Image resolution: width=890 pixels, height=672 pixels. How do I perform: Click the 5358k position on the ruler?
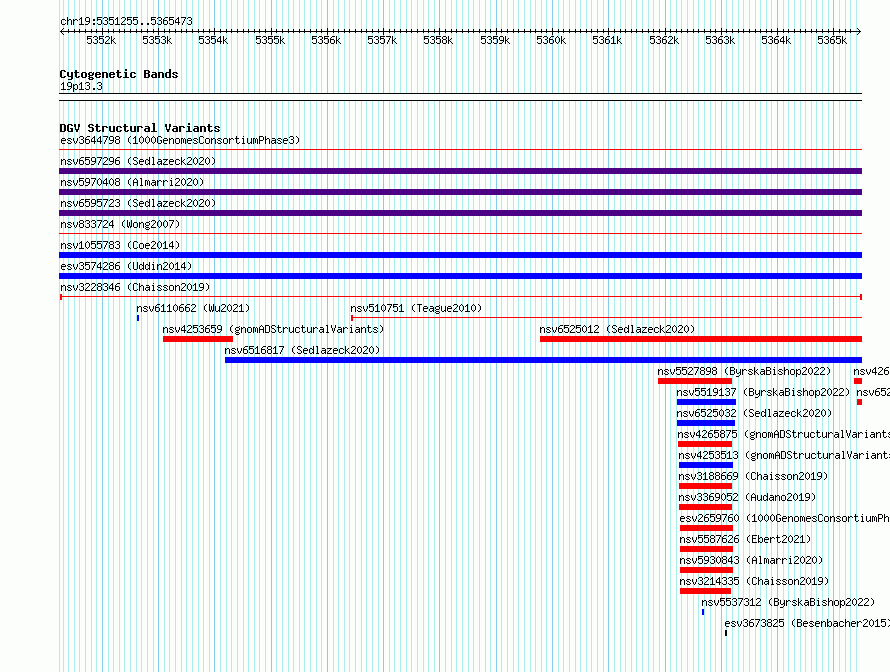click(438, 40)
